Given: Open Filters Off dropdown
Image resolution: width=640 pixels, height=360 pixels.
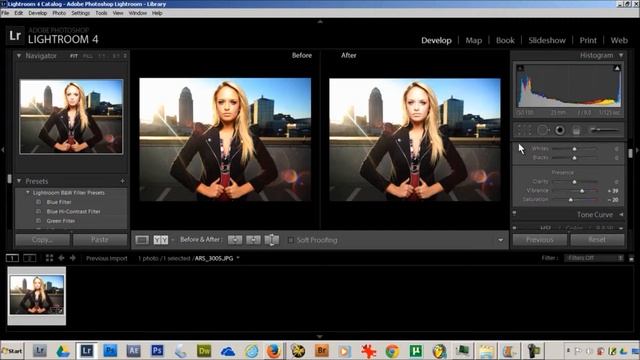Looking at the screenshot, I should click(x=594, y=258).
